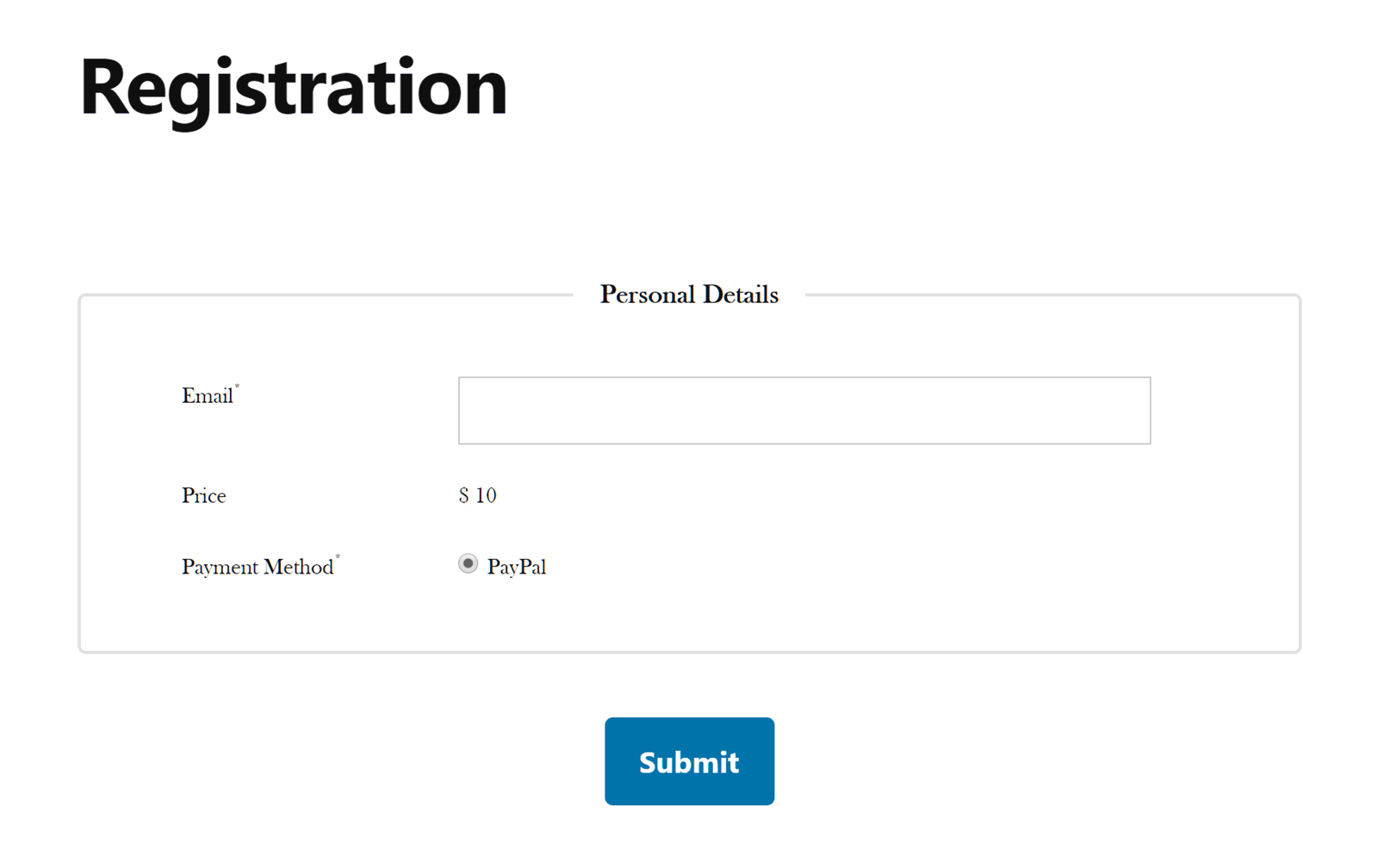This screenshot has width=1378, height=868.
Task: Click the required asterisk beside Email
Action: pos(237,387)
